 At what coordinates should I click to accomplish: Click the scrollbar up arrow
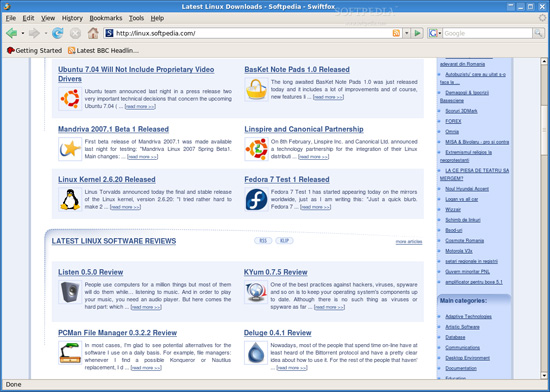point(544,61)
